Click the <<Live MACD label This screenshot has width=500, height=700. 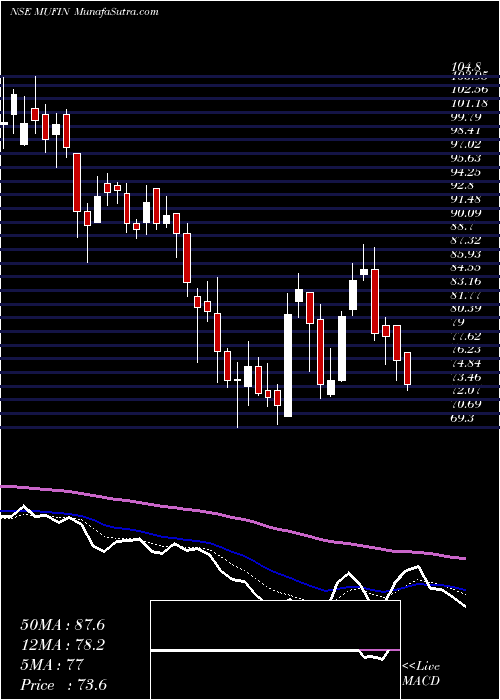421,674
